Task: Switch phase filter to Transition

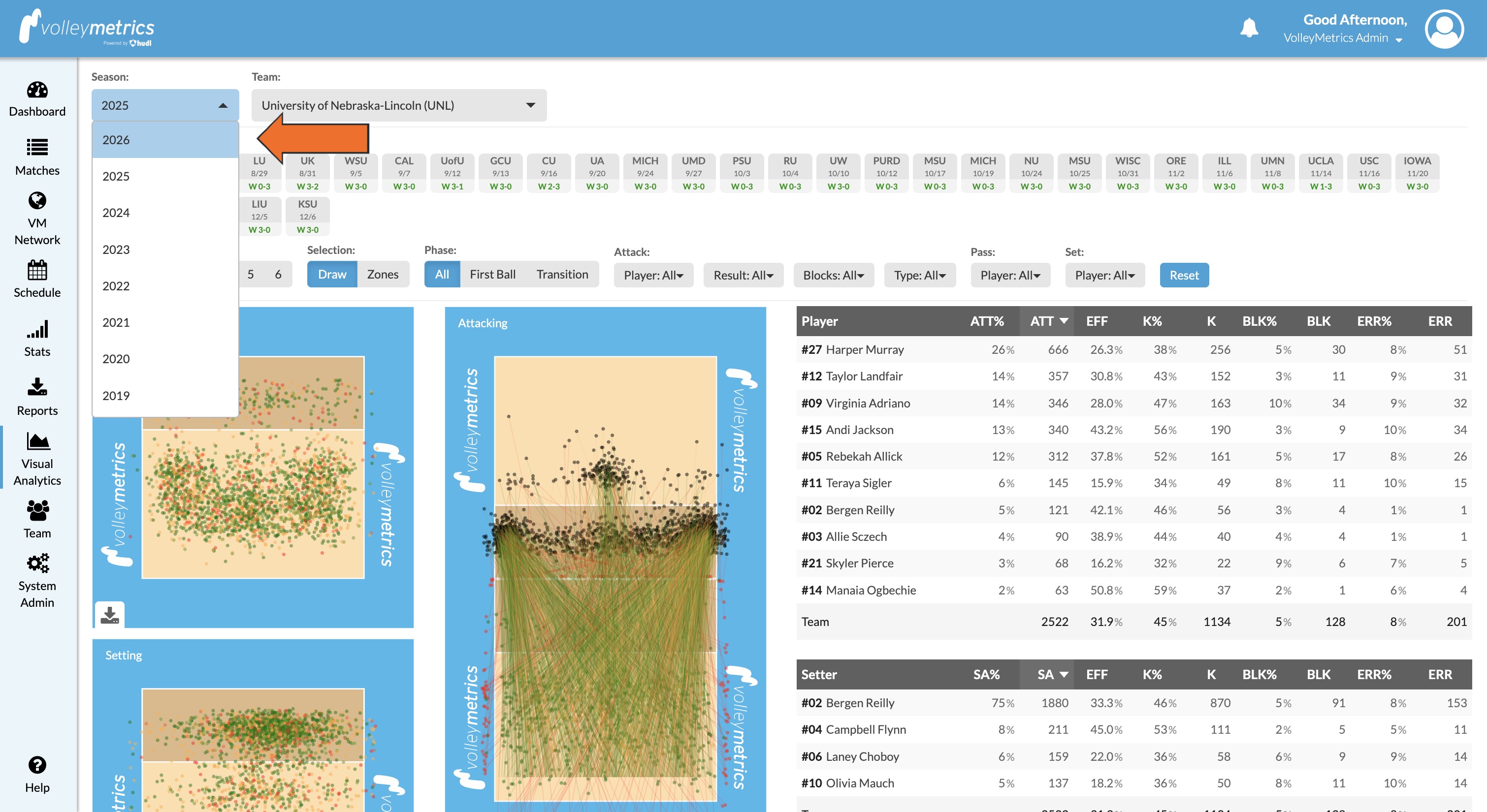Action: 563,274
